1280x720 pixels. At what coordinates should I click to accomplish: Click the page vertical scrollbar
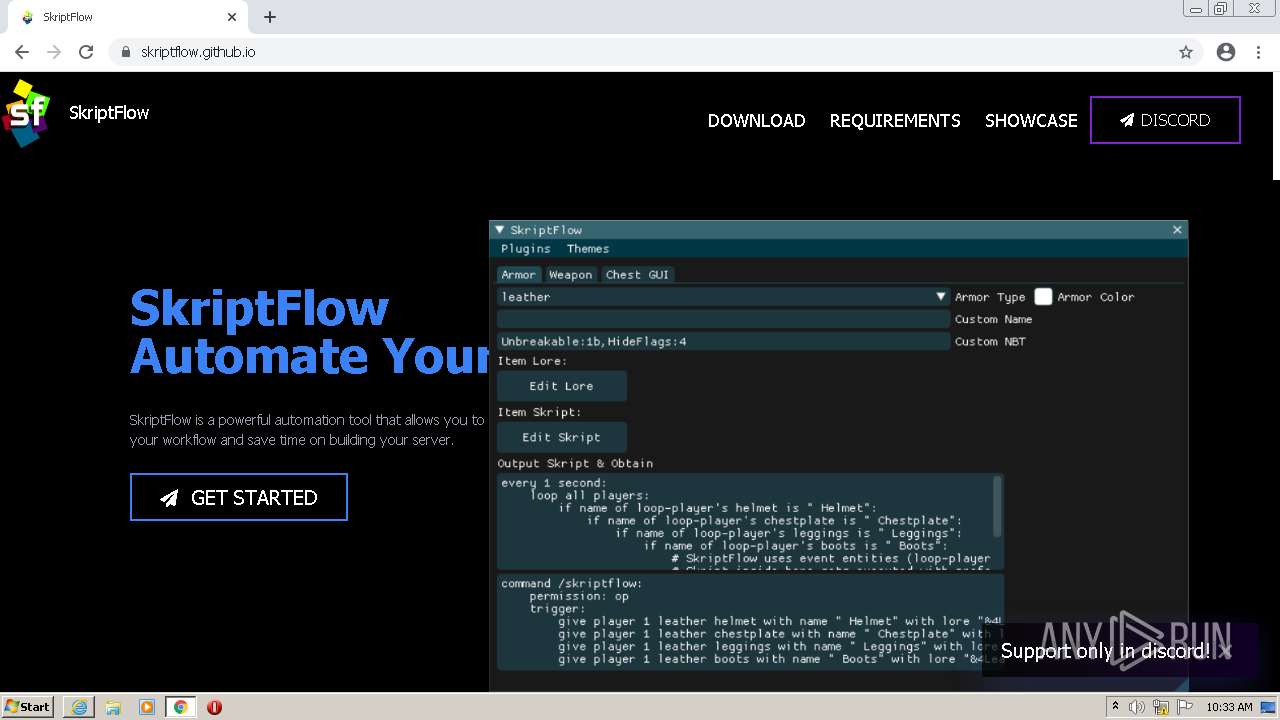tap(1275, 126)
